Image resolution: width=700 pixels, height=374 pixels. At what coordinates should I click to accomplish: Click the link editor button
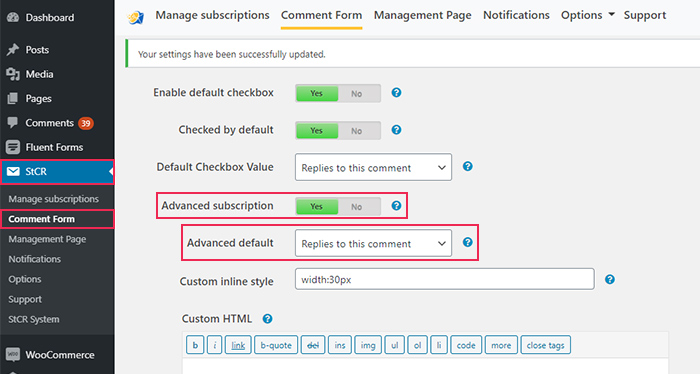coord(238,345)
